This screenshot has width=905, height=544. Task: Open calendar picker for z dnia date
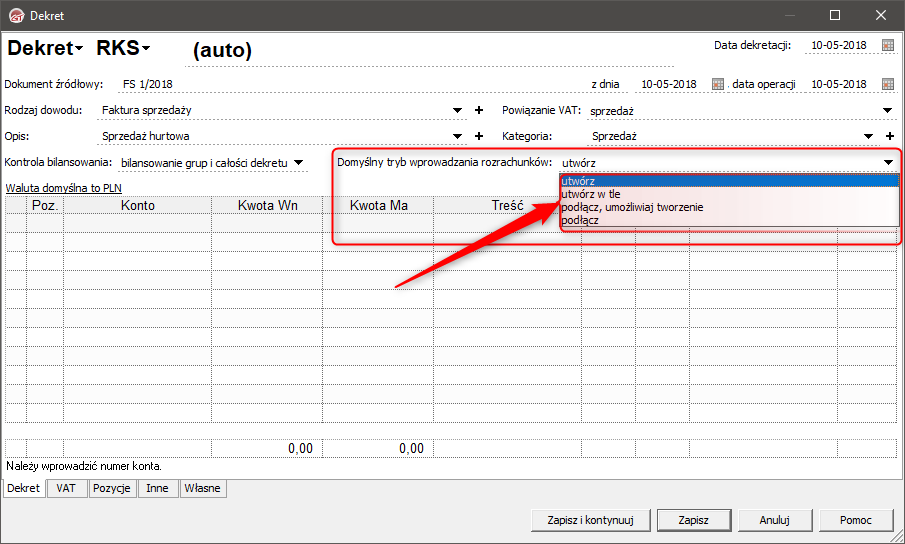(717, 84)
